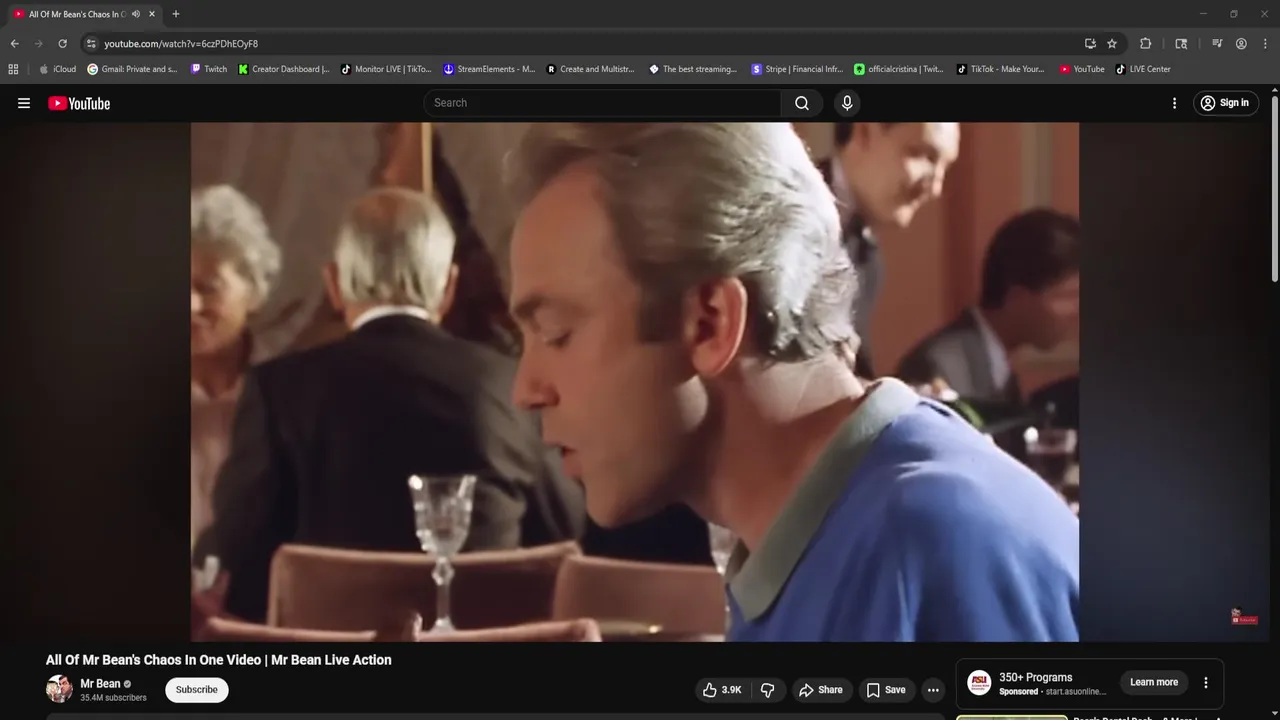Go forward with the browser arrow
This screenshot has height=720, width=1280.
[x=38, y=44]
